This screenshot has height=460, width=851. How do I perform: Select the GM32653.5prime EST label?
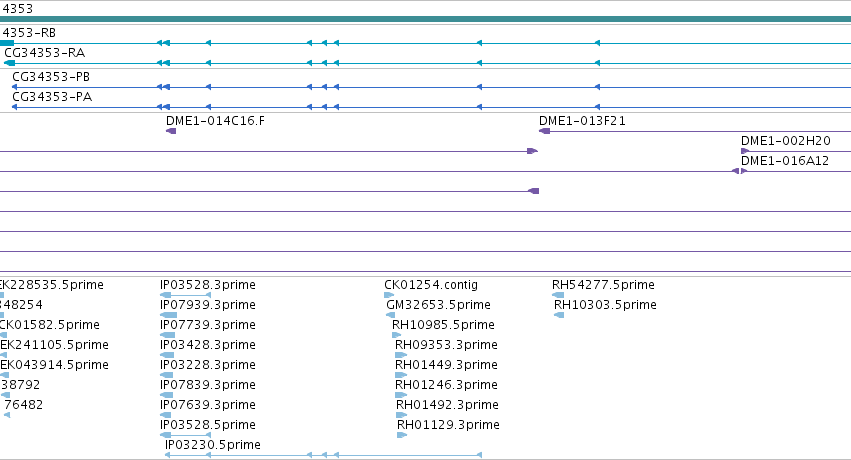pyautogui.click(x=439, y=305)
